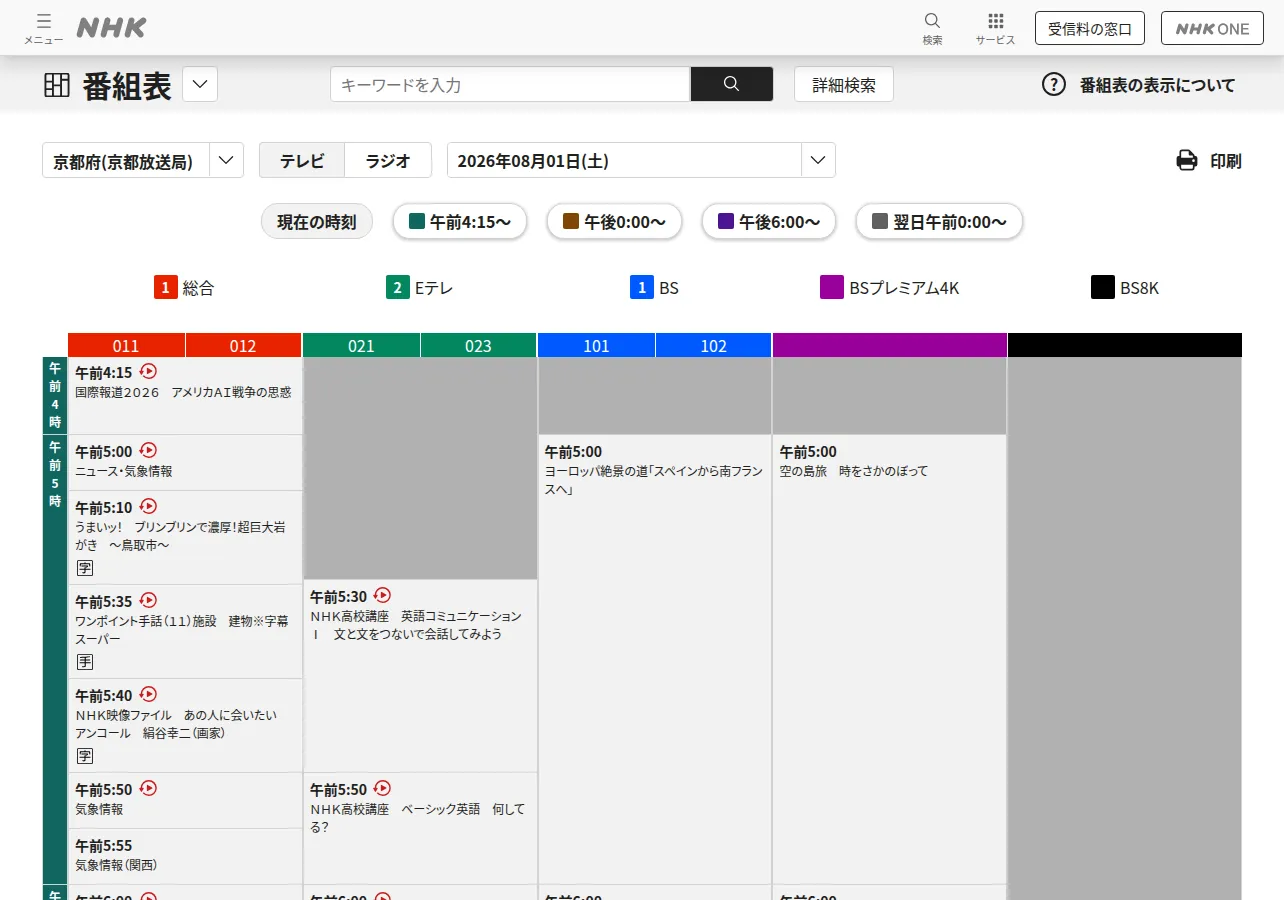Open program ヨーロッパ絶景の道
Viewport: 1284px width, 900px height.
655,659
